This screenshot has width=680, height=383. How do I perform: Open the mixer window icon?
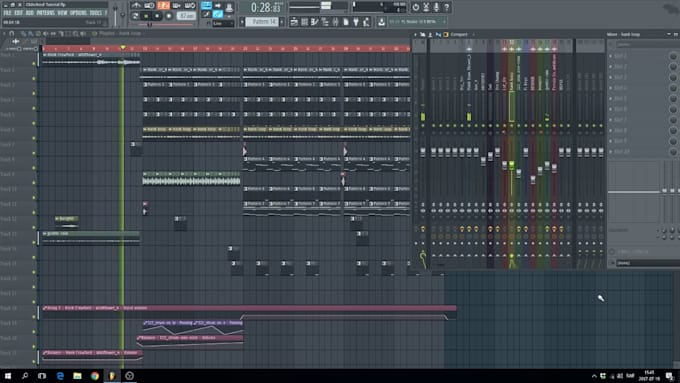click(335, 22)
